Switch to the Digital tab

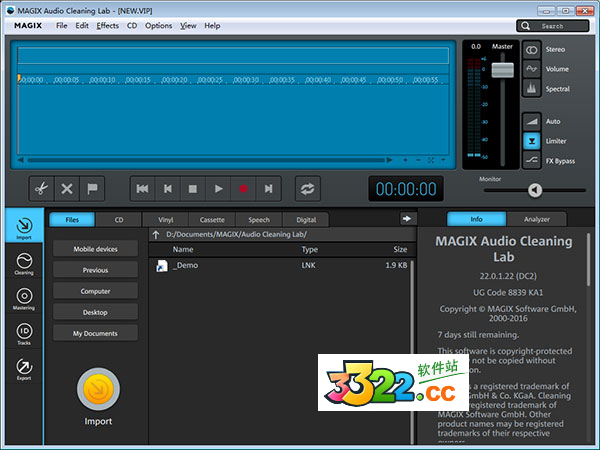306,220
